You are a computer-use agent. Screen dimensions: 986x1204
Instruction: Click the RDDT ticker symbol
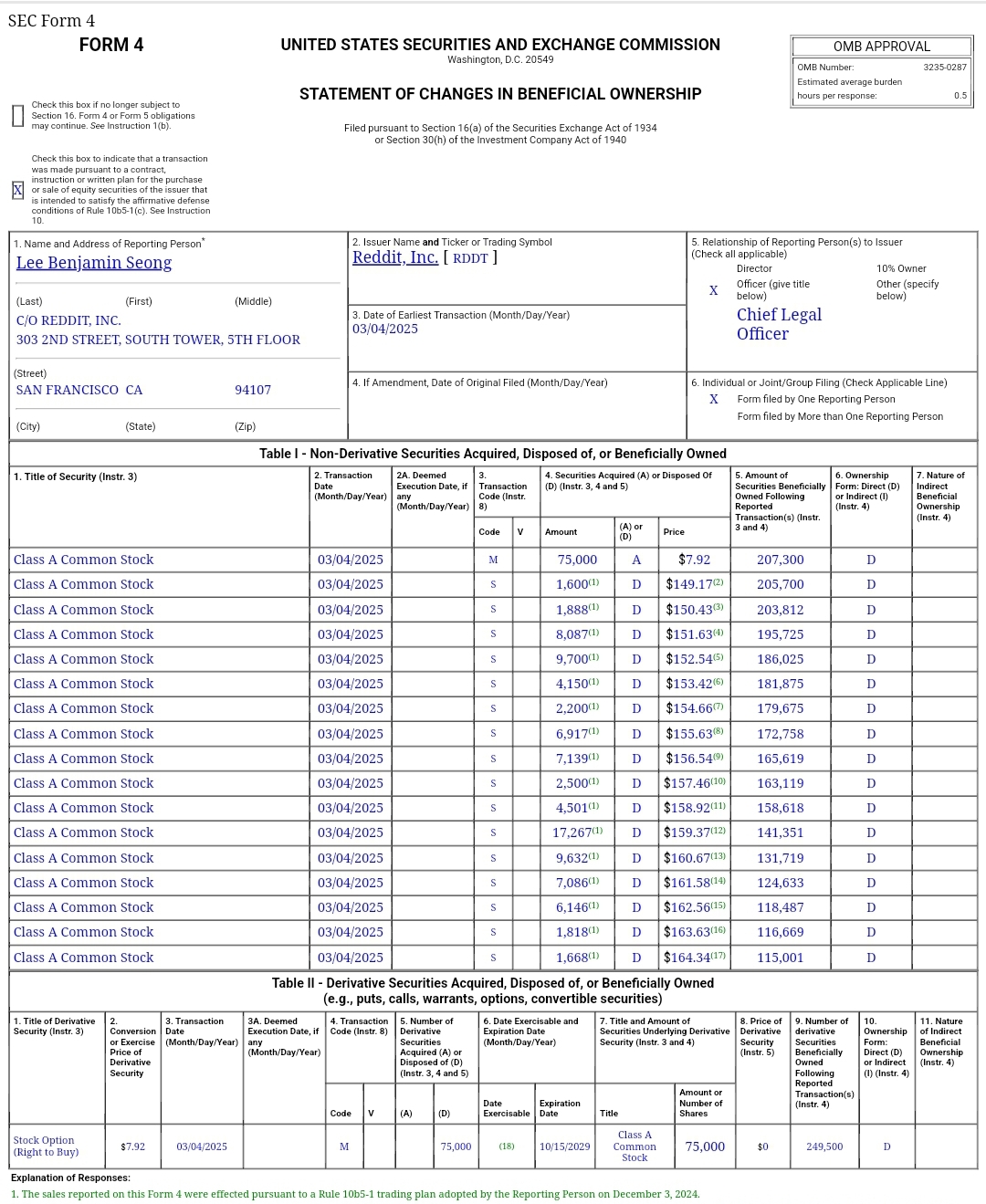click(x=470, y=258)
